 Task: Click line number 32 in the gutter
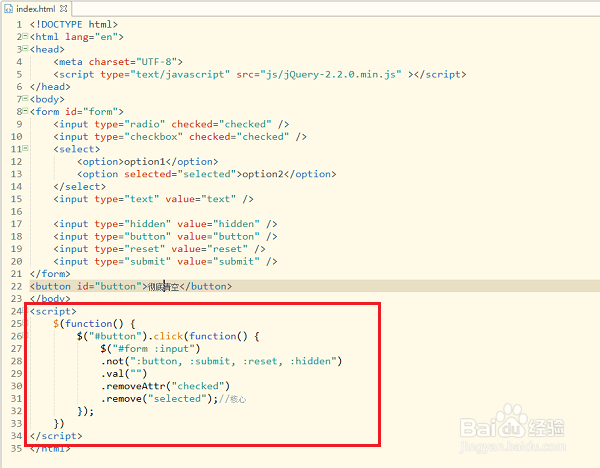[16, 411]
